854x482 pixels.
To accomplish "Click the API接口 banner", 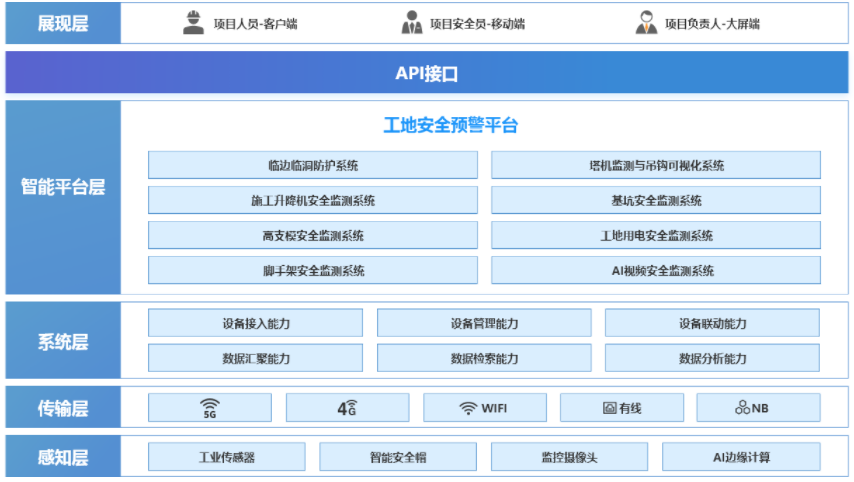I will coord(426,73).
